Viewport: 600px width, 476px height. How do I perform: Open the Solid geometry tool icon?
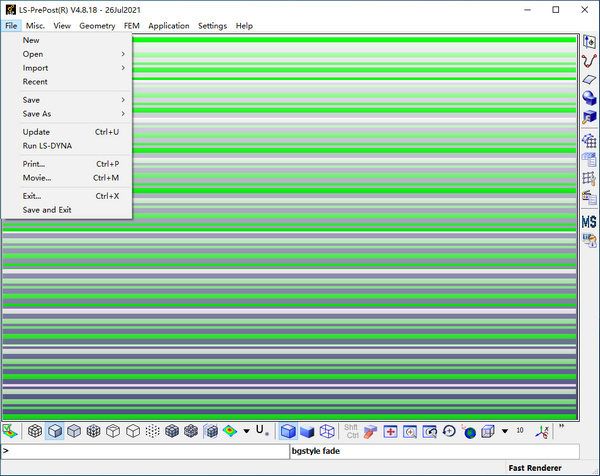(x=589, y=98)
